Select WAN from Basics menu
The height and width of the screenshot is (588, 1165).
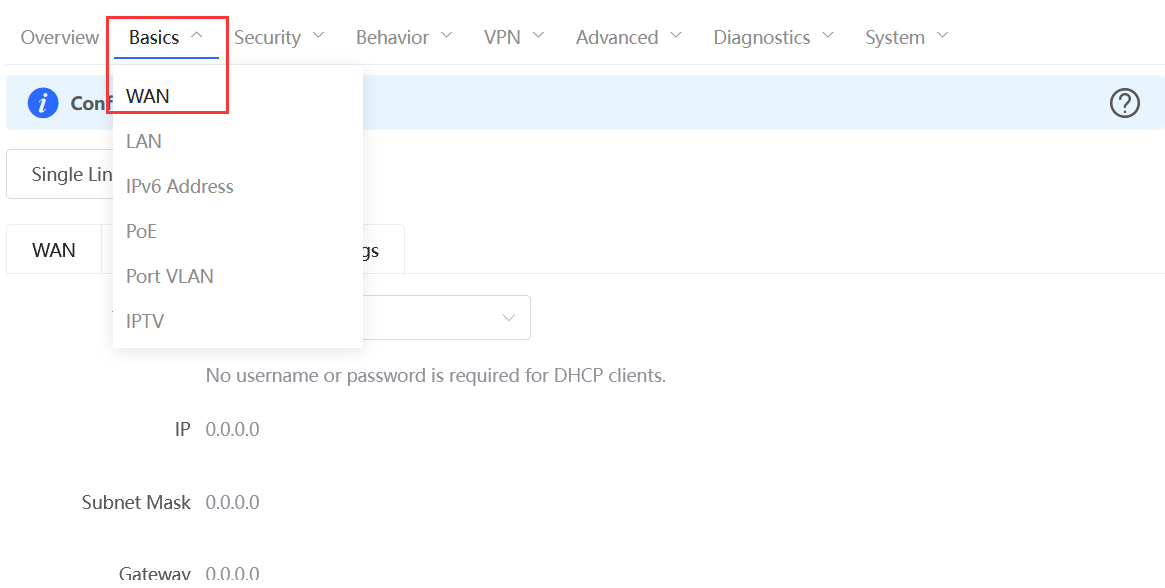148,97
